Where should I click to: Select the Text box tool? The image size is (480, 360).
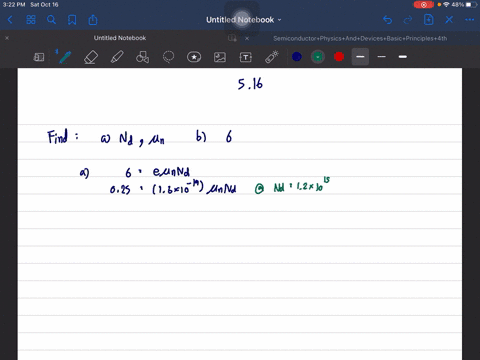(246, 57)
